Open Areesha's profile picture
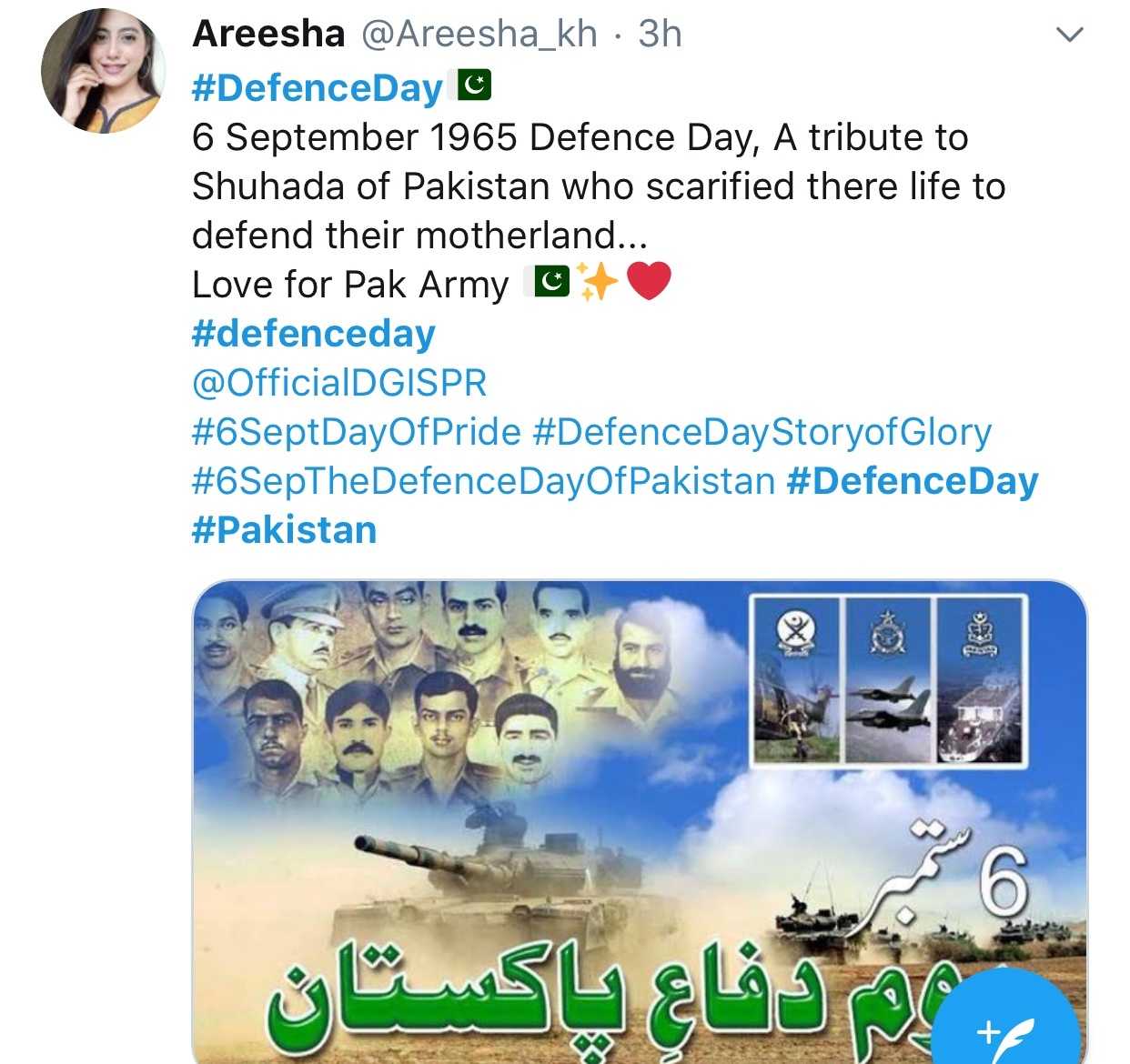Viewport: 1130px width, 1064px height. [x=104, y=71]
